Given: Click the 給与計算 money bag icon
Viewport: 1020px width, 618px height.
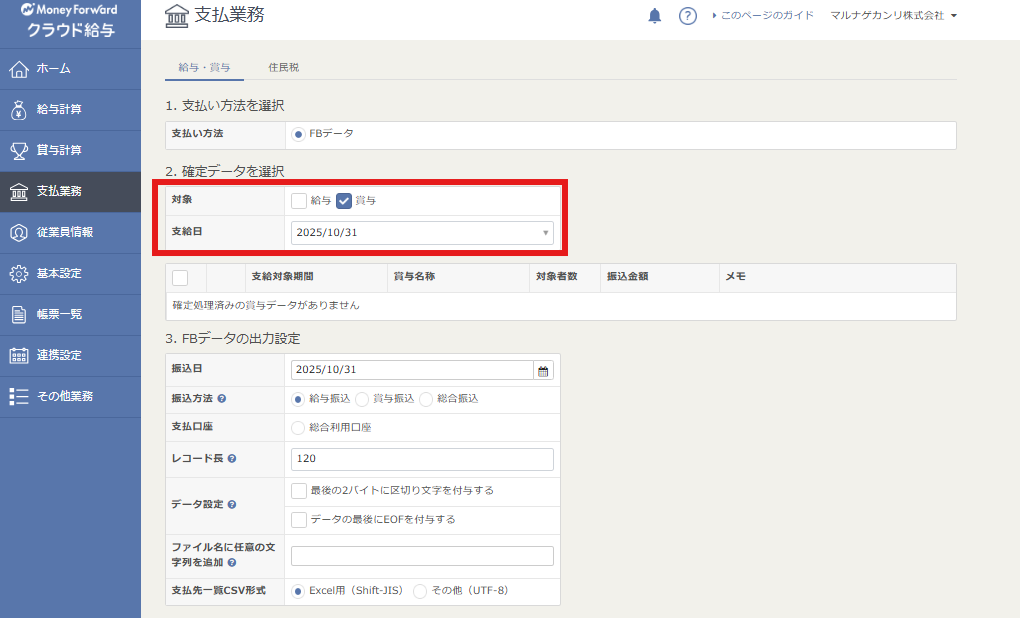Looking at the screenshot, I should pos(18,110).
